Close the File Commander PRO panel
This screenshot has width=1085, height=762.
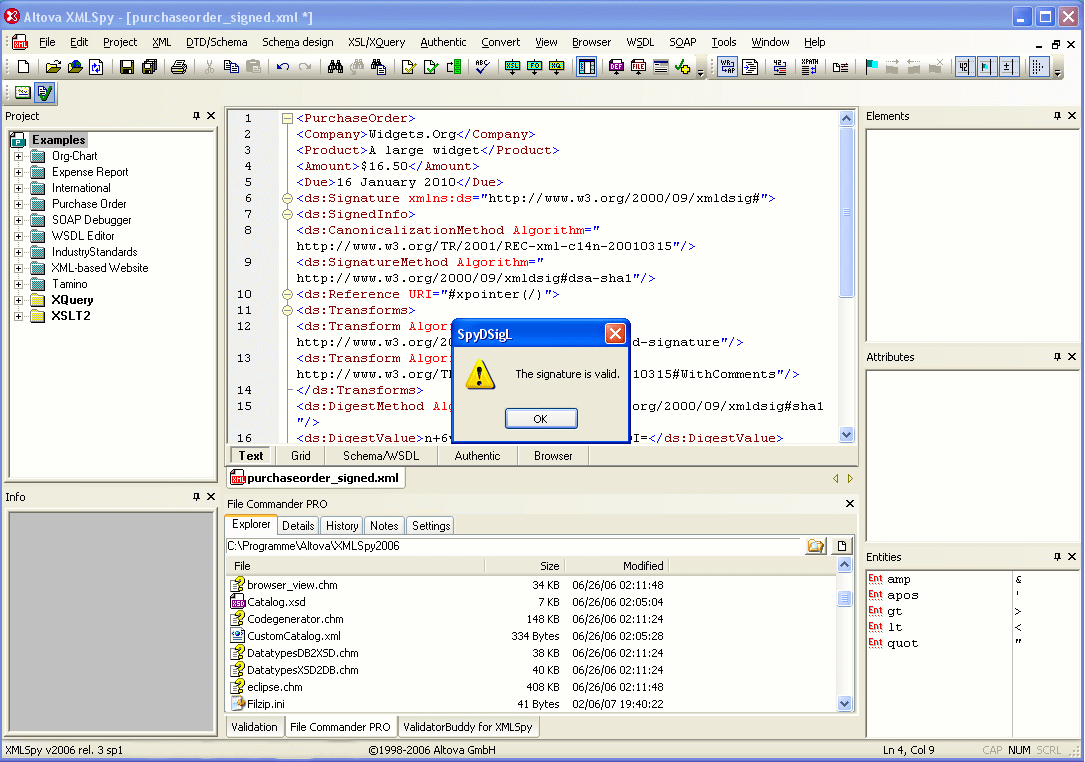tap(850, 504)
